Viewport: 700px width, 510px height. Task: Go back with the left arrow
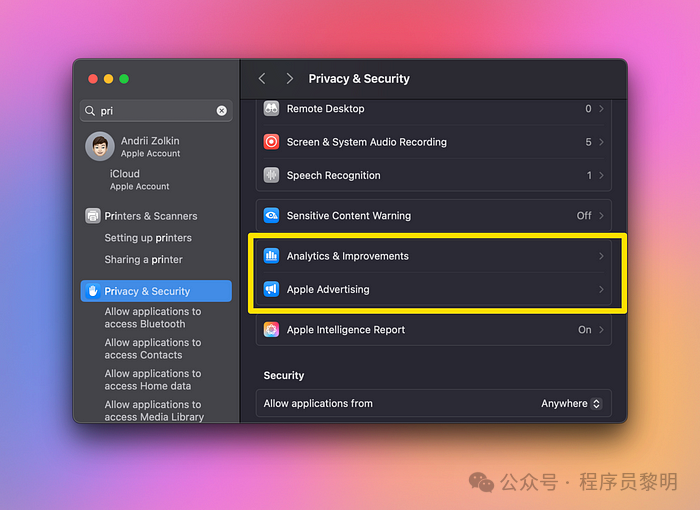click(262, 79)
